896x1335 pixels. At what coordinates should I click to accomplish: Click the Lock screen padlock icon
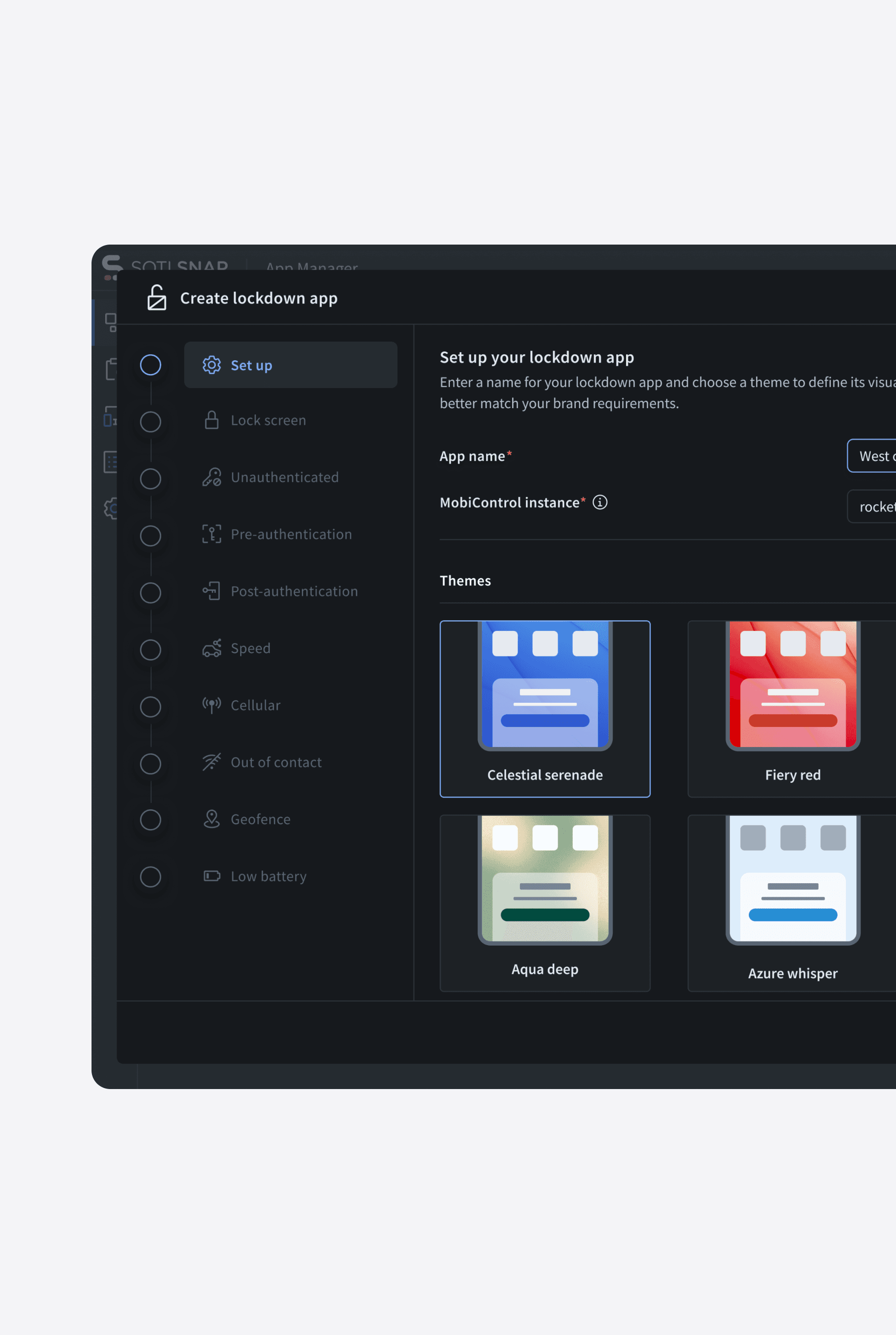[x=211, y=420]
